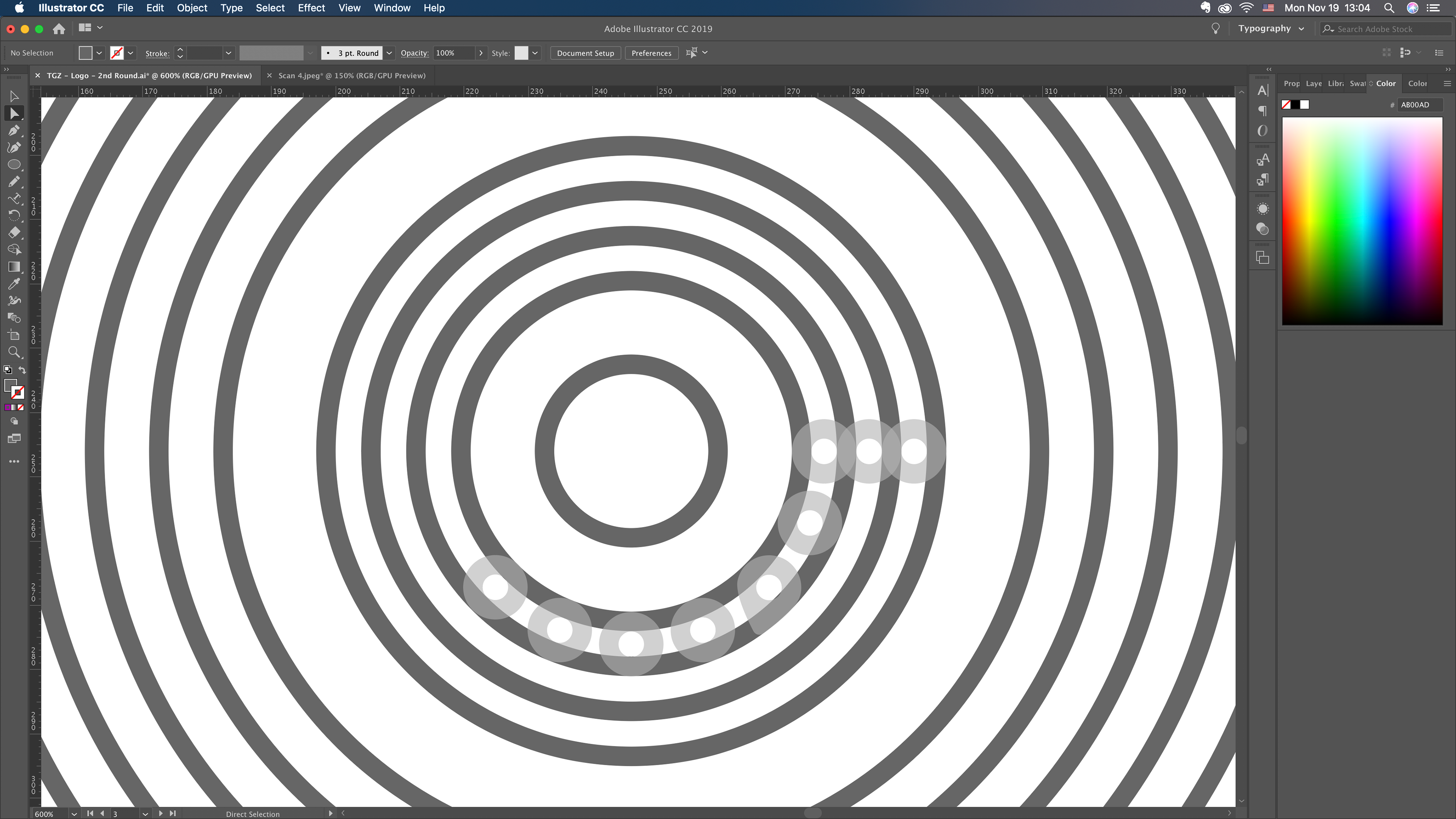
Task: Expand the stroke weight dropdown
Action: (228, 53)
